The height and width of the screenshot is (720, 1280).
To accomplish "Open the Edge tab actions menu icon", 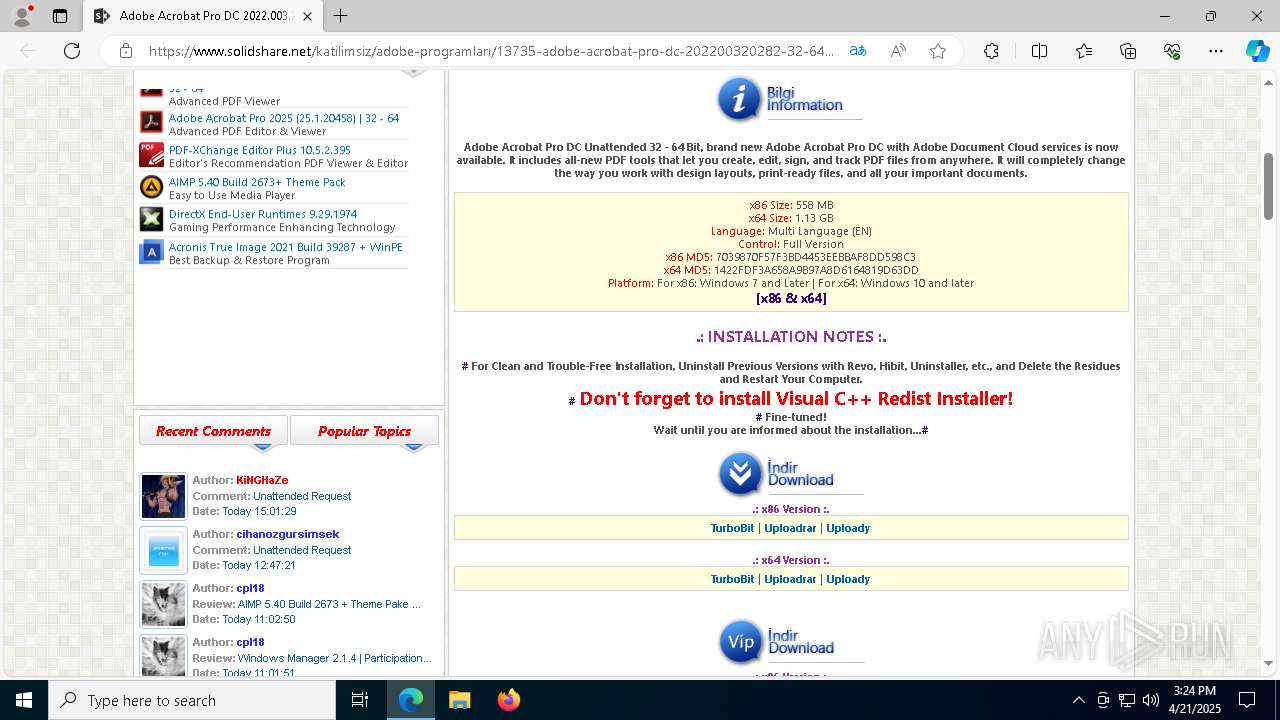I will [60, 16].
